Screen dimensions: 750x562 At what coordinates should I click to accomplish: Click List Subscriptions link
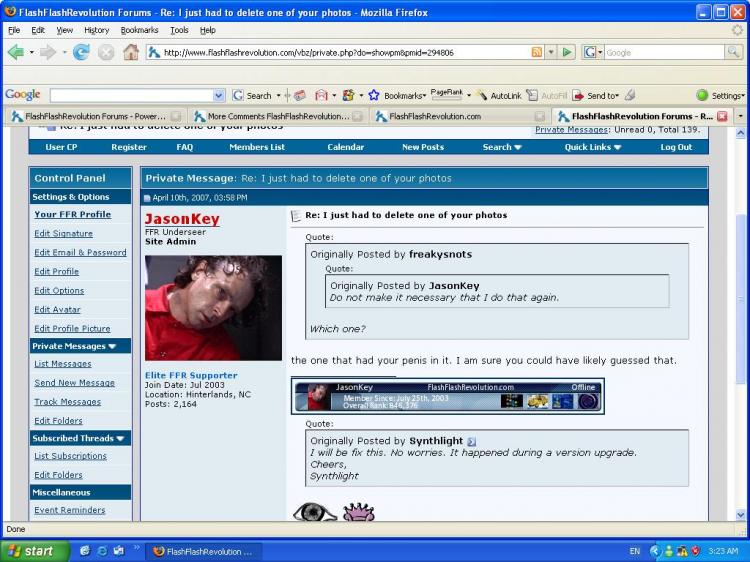70,456
